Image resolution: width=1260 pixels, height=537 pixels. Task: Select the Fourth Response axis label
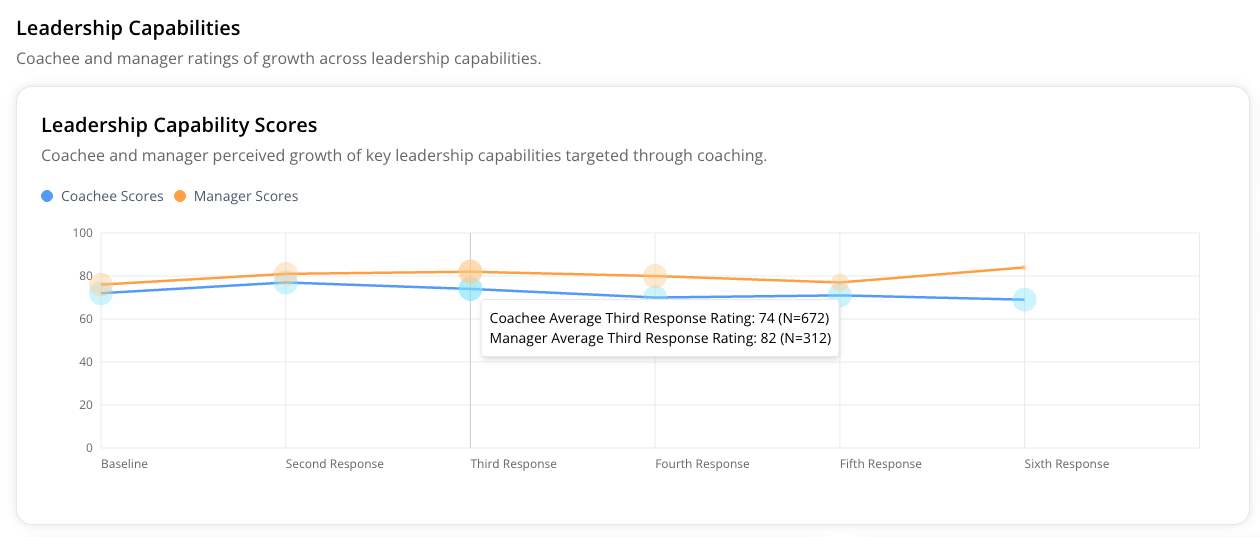click(x=702, y=464)
